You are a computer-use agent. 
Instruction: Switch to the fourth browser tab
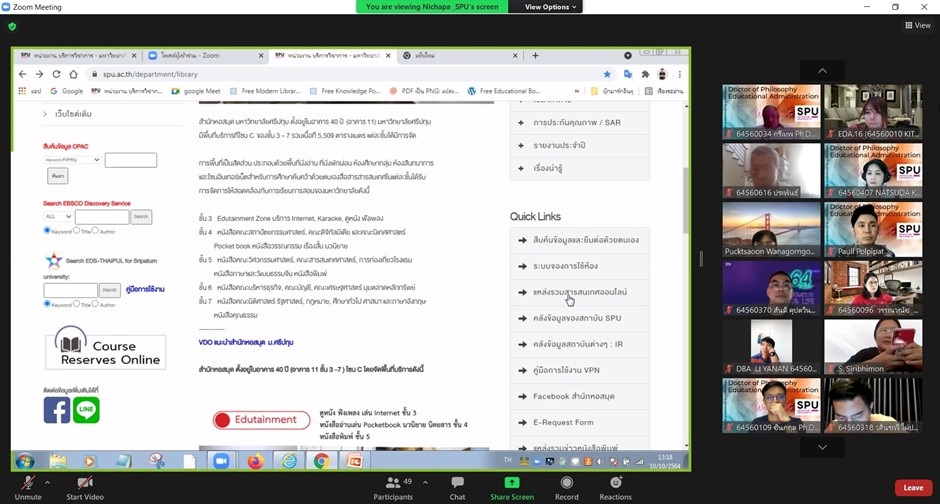point(459,55)
